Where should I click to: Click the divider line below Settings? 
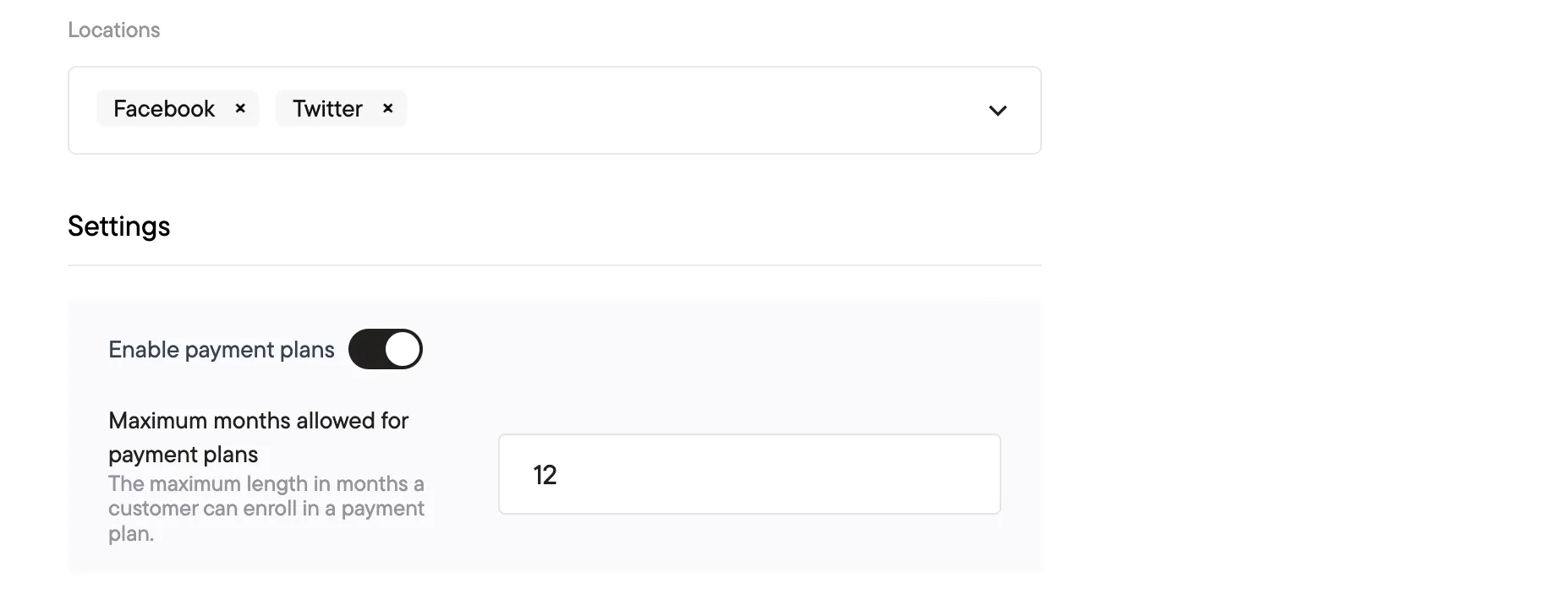(x=555, y=265)
